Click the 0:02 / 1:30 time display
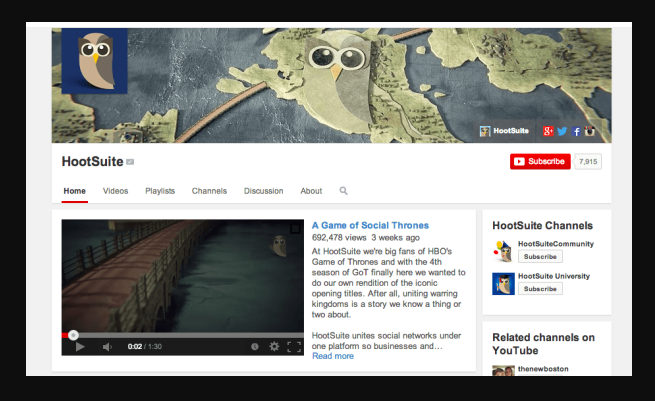655x401 pixels. coord(145,347)
